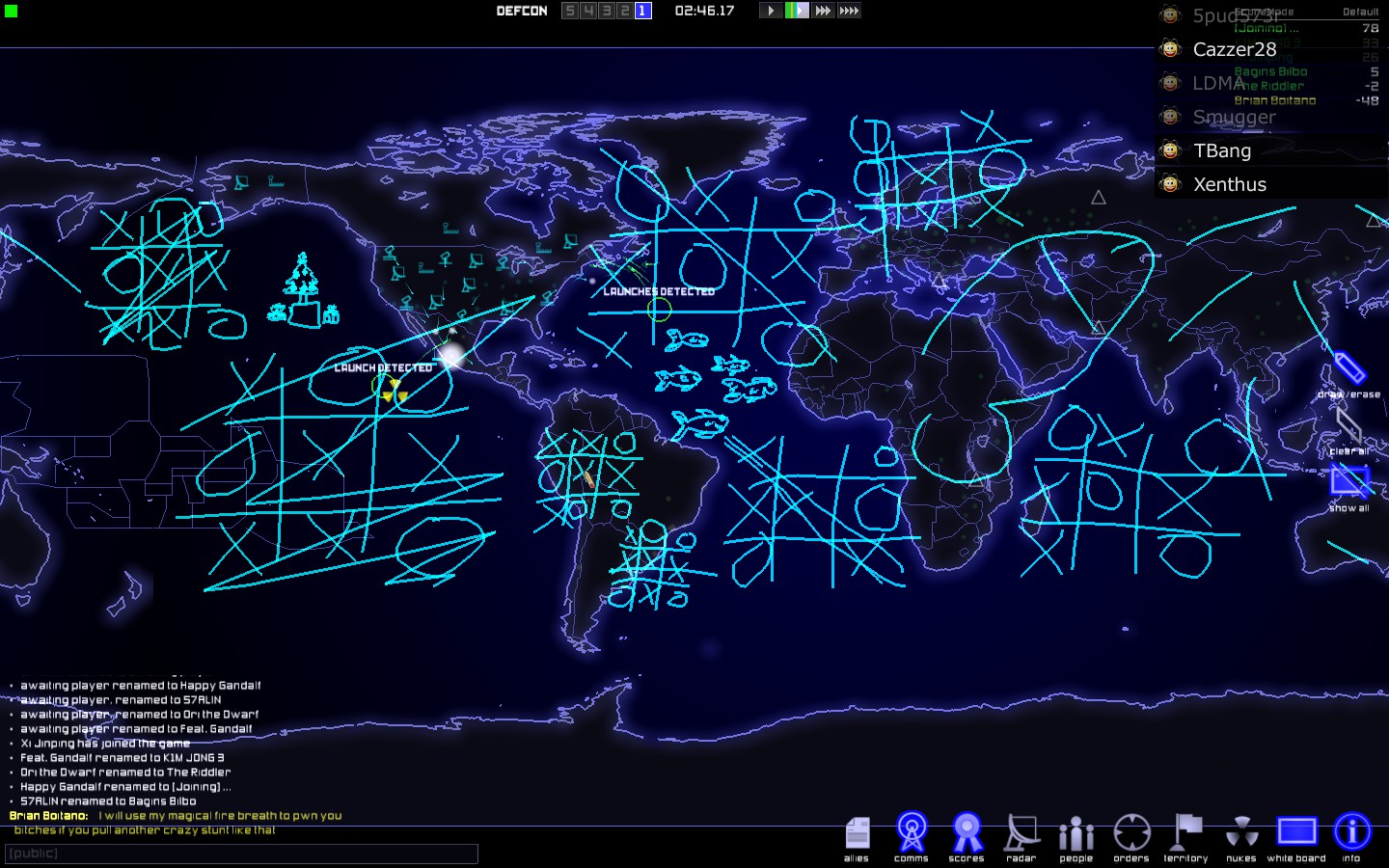Toggle the people population overlay
Image resolution: width=1389 pixels, height=868 pixels.
[1076, 838]
